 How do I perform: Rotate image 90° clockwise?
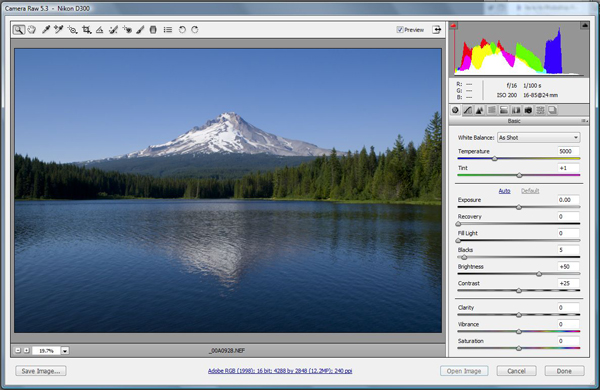click(x=195, y=29)
